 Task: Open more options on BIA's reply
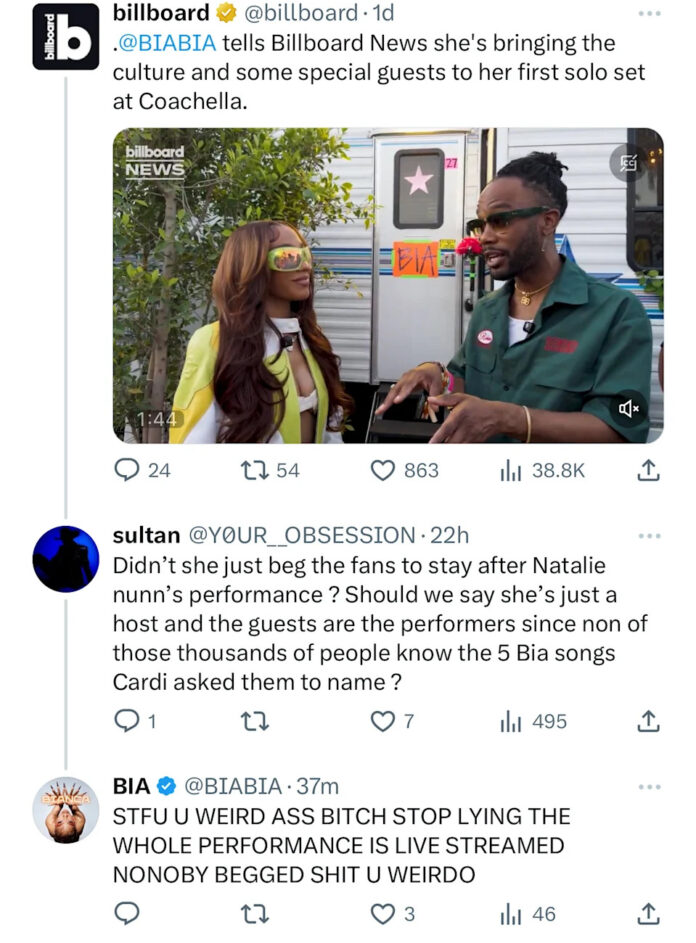coord(649,786)
